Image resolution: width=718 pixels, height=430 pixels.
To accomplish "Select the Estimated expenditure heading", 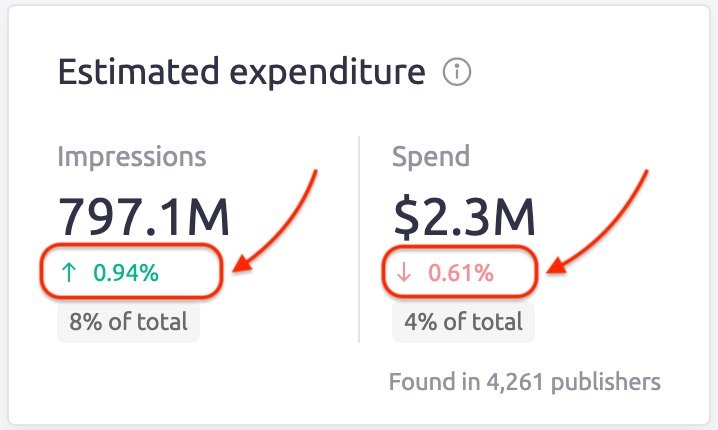I will [x=241, y=73].
